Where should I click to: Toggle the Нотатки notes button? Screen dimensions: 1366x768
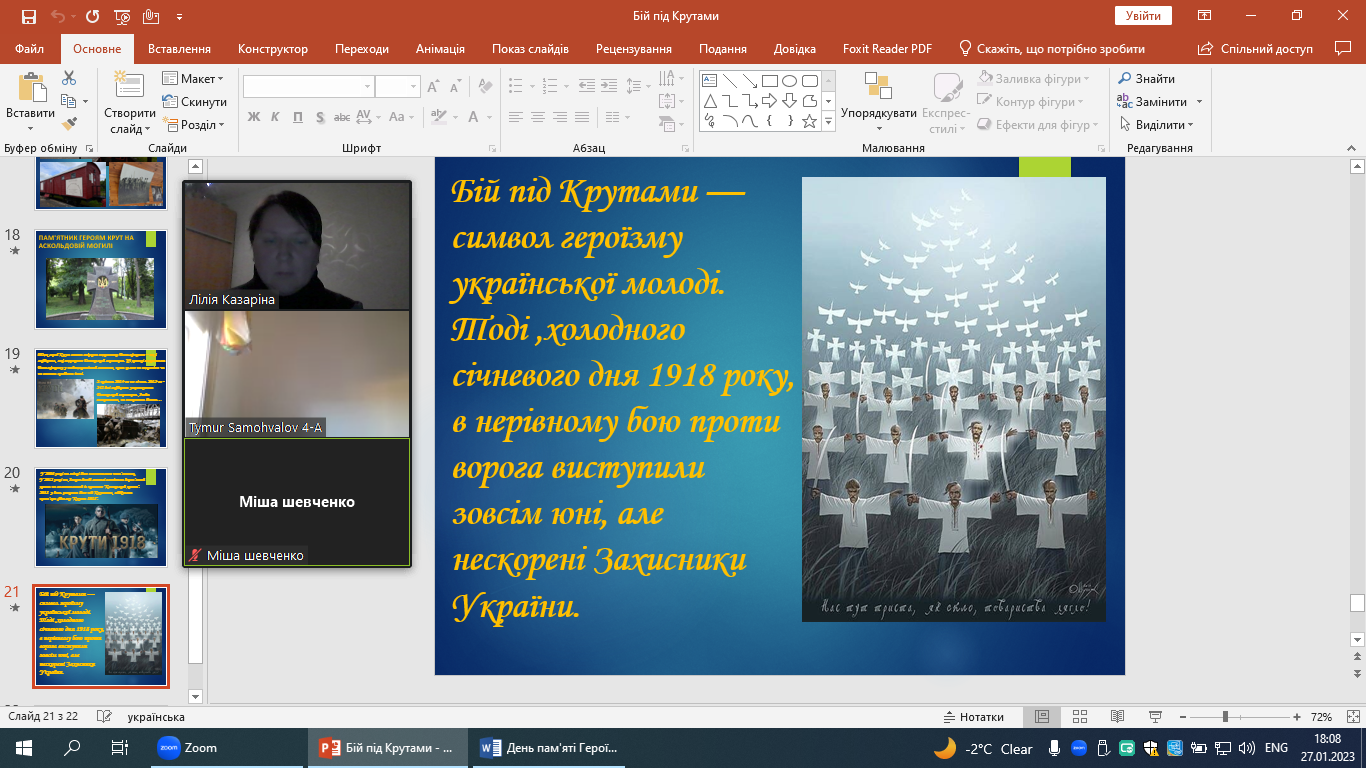[x=974, y=717]
